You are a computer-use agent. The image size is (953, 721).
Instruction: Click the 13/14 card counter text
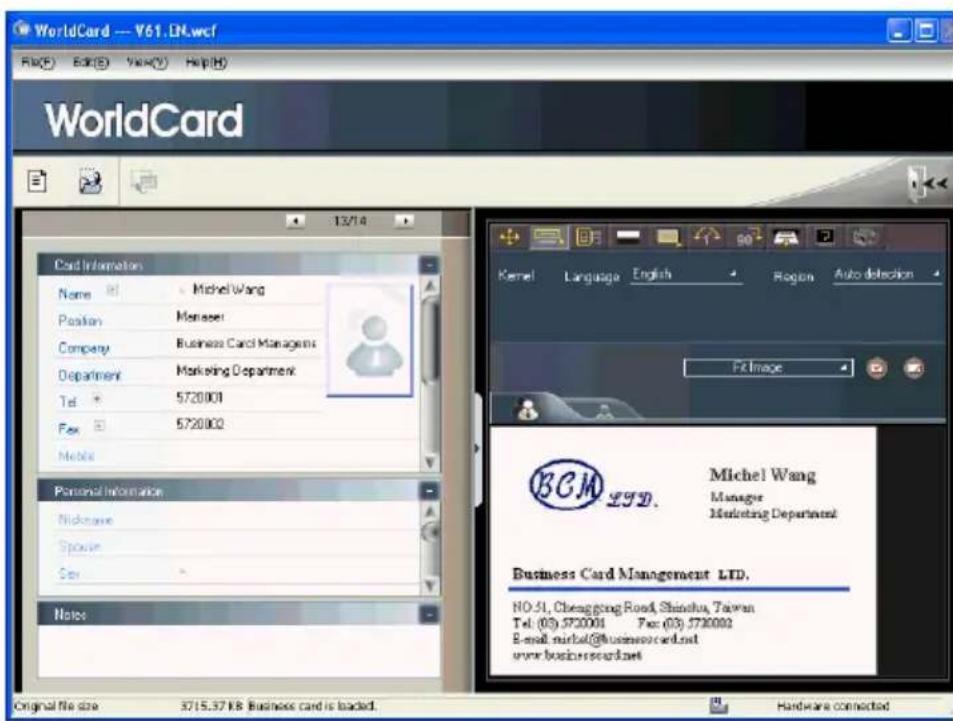350,221
